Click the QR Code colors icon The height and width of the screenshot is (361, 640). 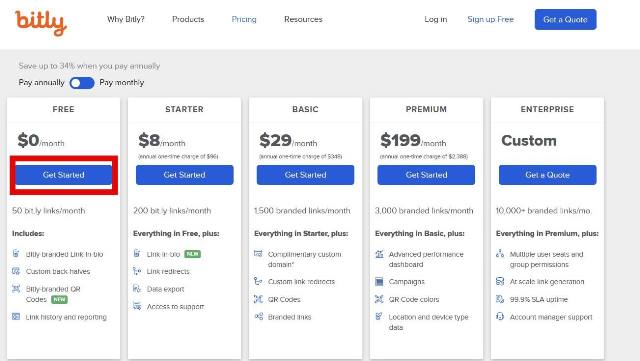point(379,299)
